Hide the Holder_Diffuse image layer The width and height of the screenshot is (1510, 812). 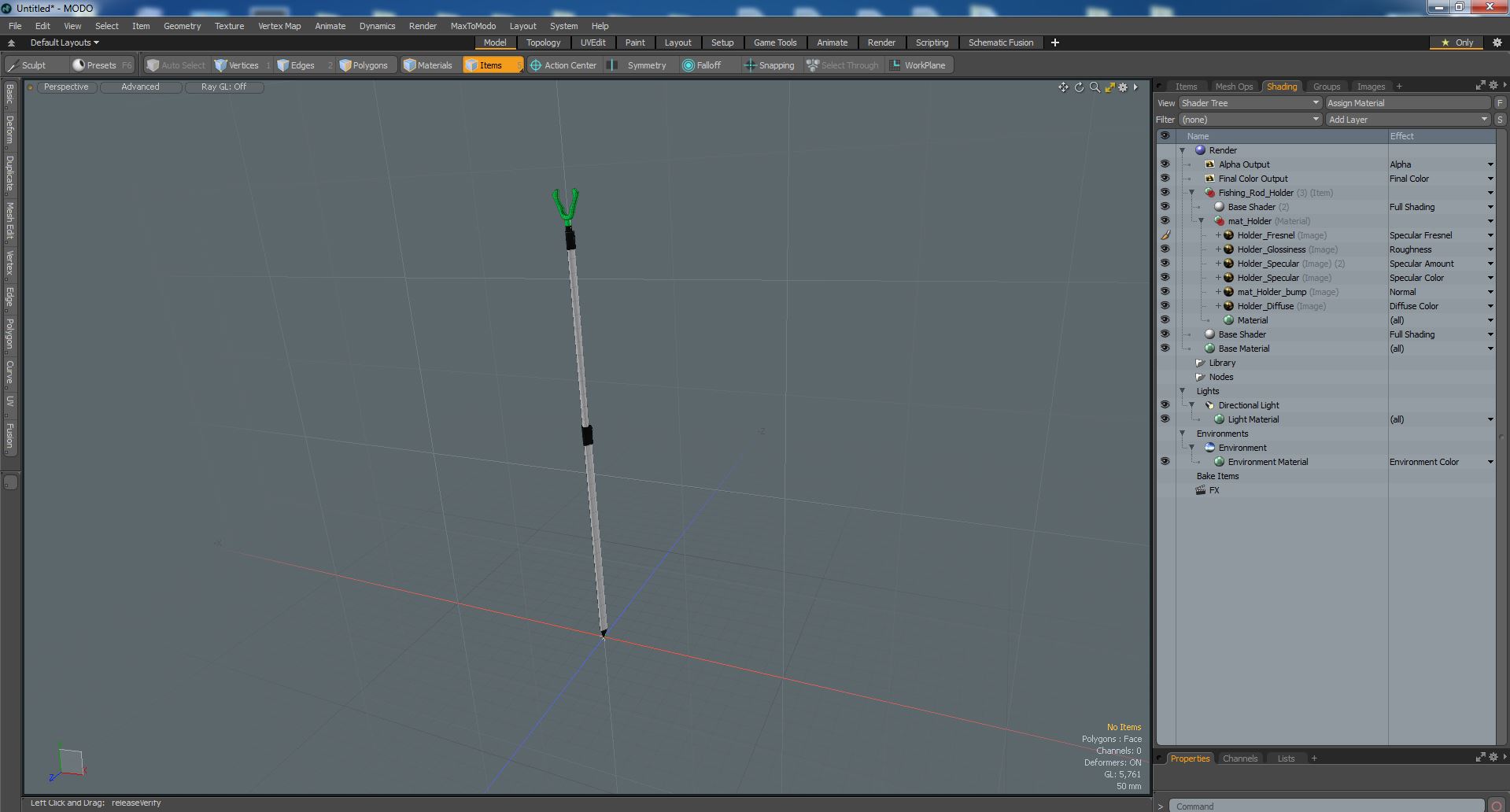pos(1165,306)
